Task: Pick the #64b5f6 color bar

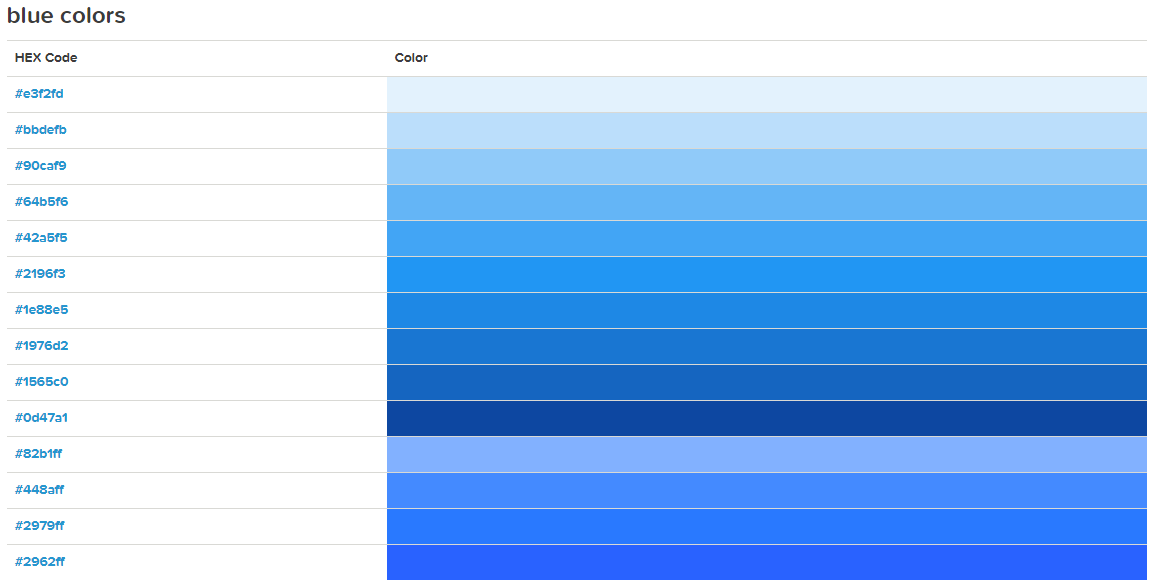Action: (x=767, y=203)
